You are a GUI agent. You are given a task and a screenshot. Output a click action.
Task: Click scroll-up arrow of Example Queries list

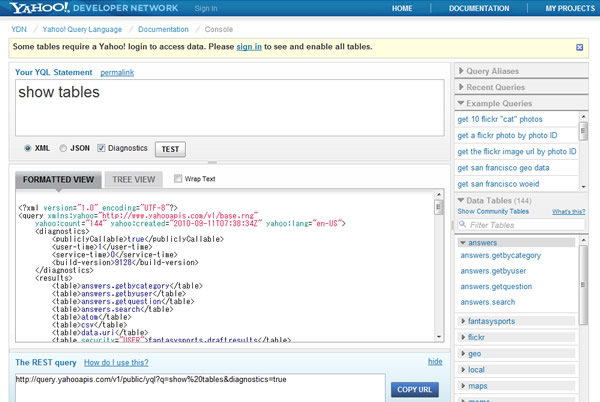[x=584, y=116]
